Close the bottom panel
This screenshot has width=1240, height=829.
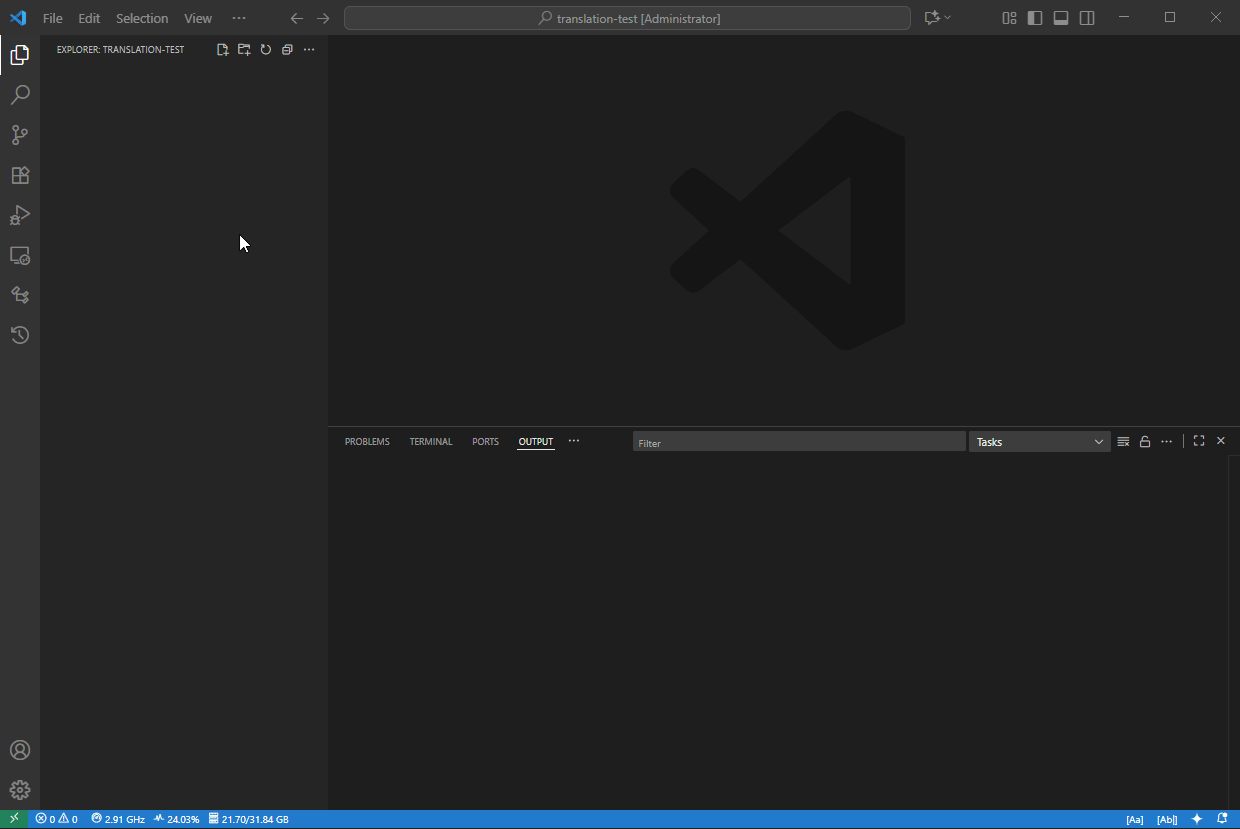click(1221, 441)
